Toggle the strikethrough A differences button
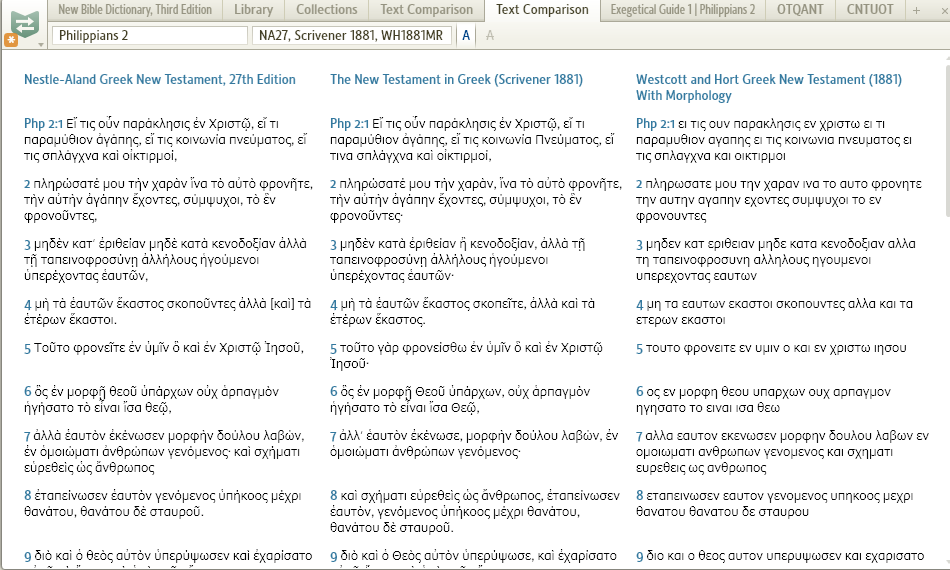Viewport: 950px width, 570px height. (490, 36)
